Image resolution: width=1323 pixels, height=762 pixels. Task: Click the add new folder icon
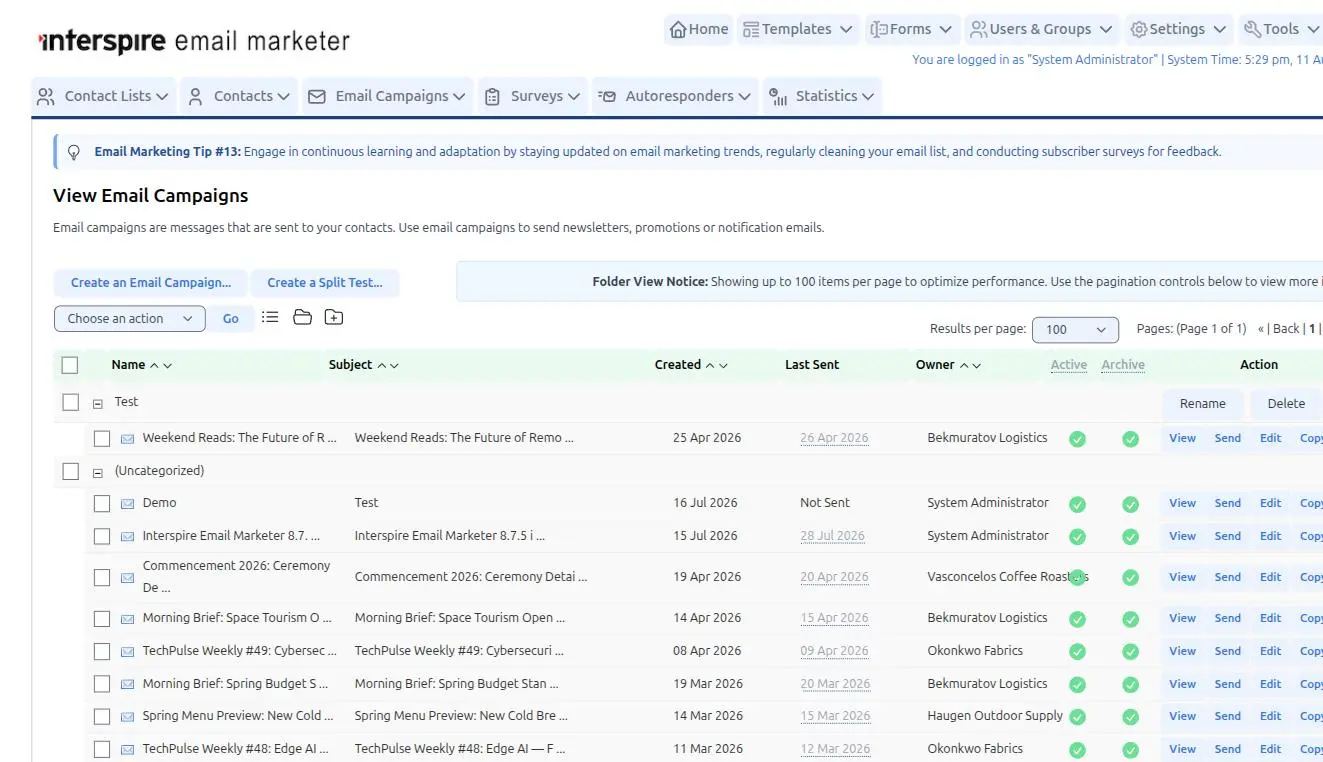tap(334, 317)
